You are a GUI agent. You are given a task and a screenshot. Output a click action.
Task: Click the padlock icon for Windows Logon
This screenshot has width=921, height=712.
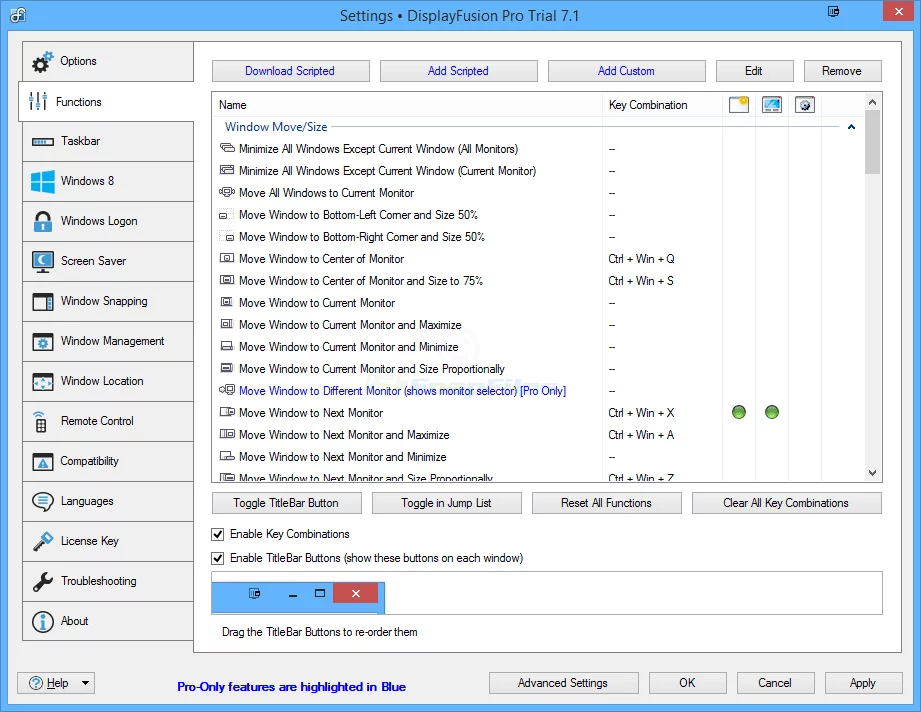pyautogui.click(x=42, y=221)
